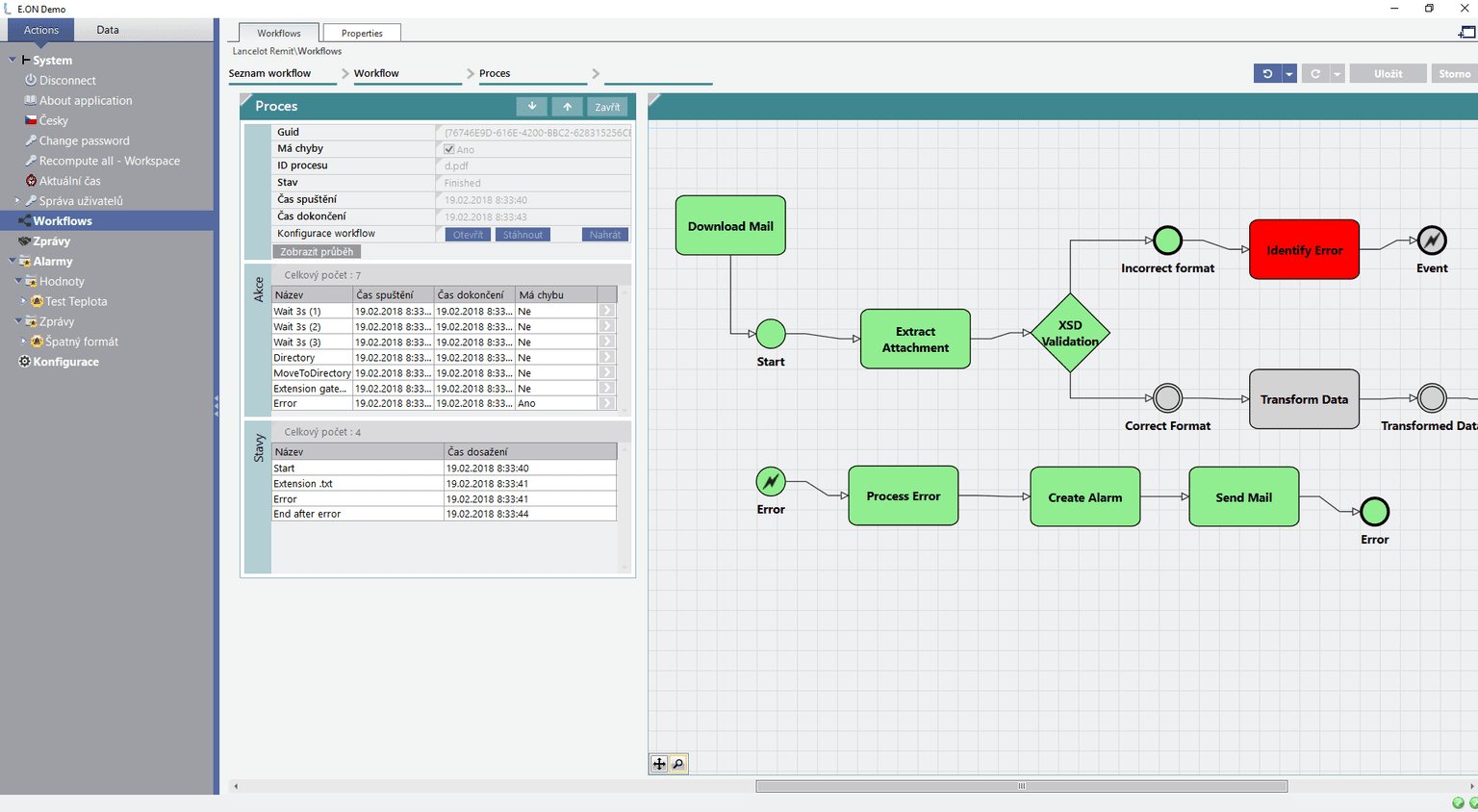The width and height of the screenshot is (1478, 812).
Task: Click the horizontal scrollbar under the diagram
Action: [1021, 786]
